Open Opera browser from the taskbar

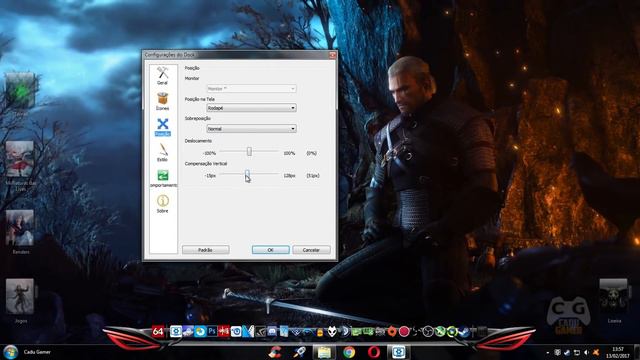[x=374, y=352]
